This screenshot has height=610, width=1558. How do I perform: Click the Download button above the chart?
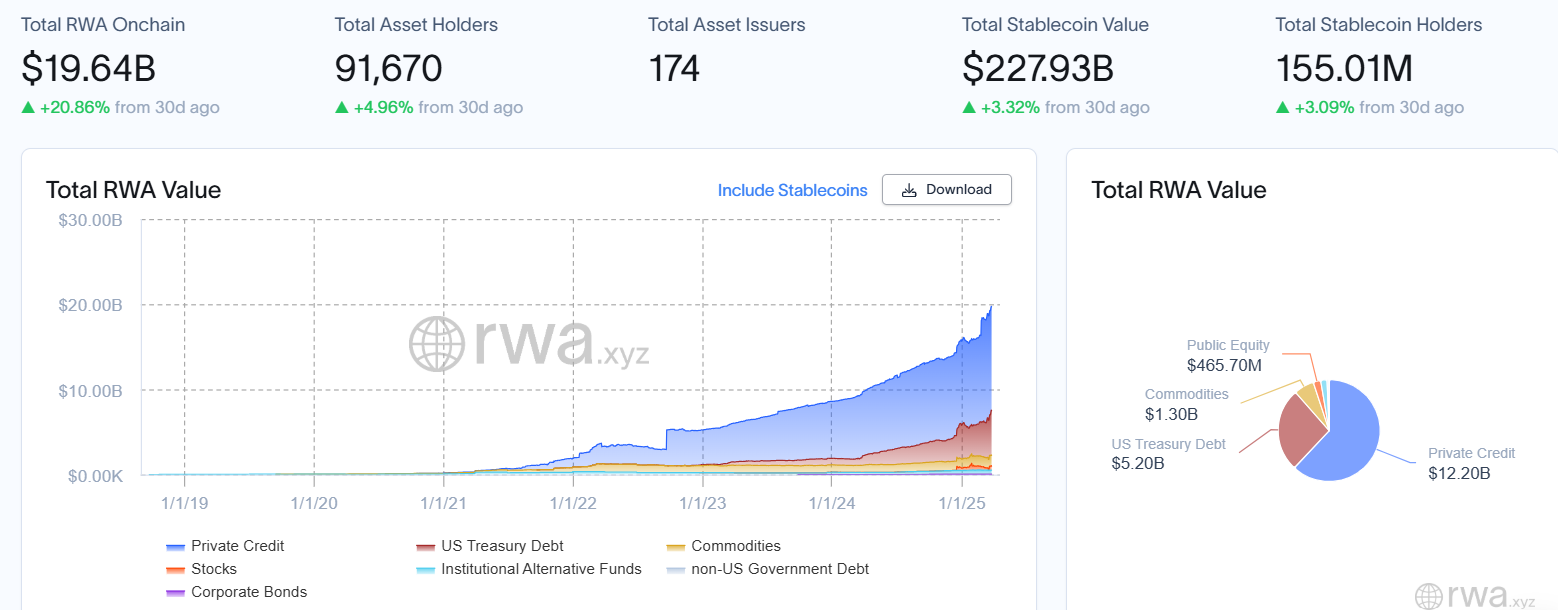pos(946,190)
